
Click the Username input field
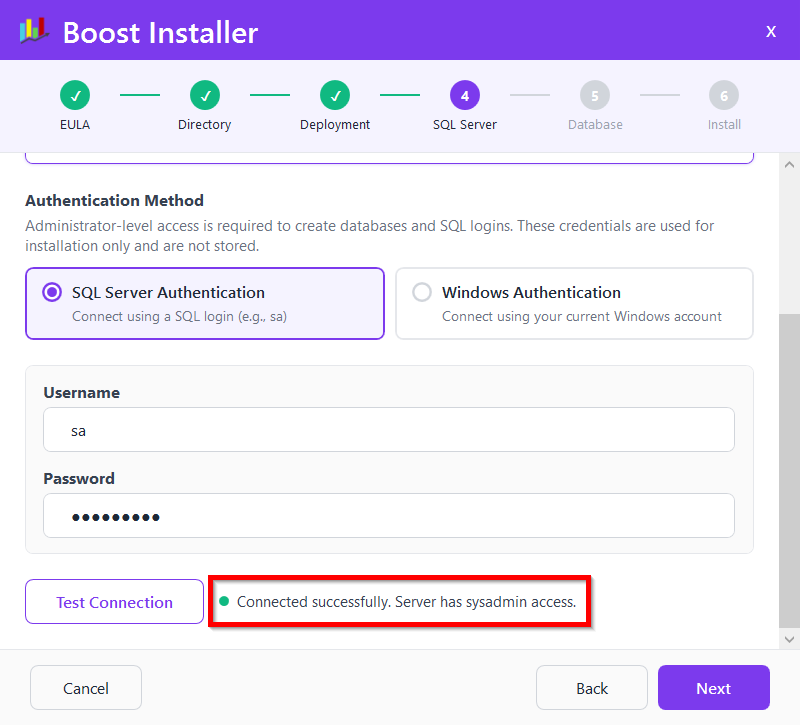(389, 430)
